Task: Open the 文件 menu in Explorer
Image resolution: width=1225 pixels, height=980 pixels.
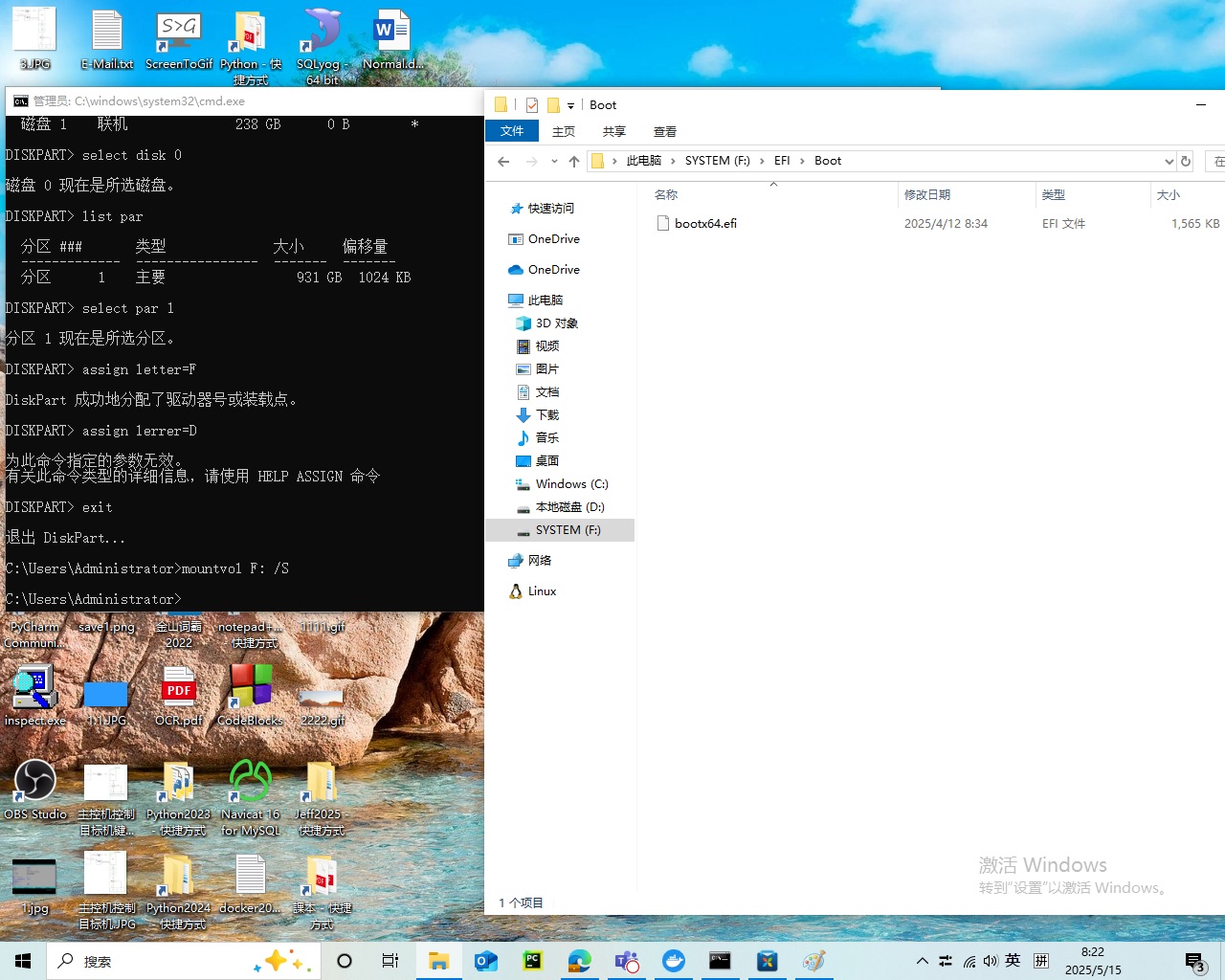Action: [x=512, y=131]
